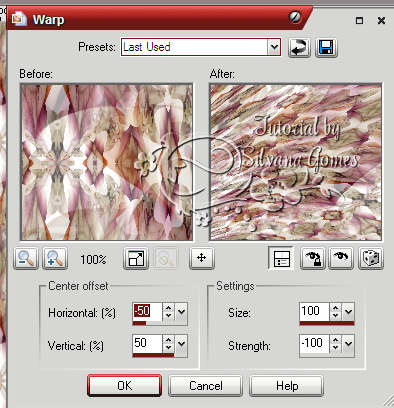394x408 pixels.
Task: Open the Help button
Action: (x=287, y=386)
